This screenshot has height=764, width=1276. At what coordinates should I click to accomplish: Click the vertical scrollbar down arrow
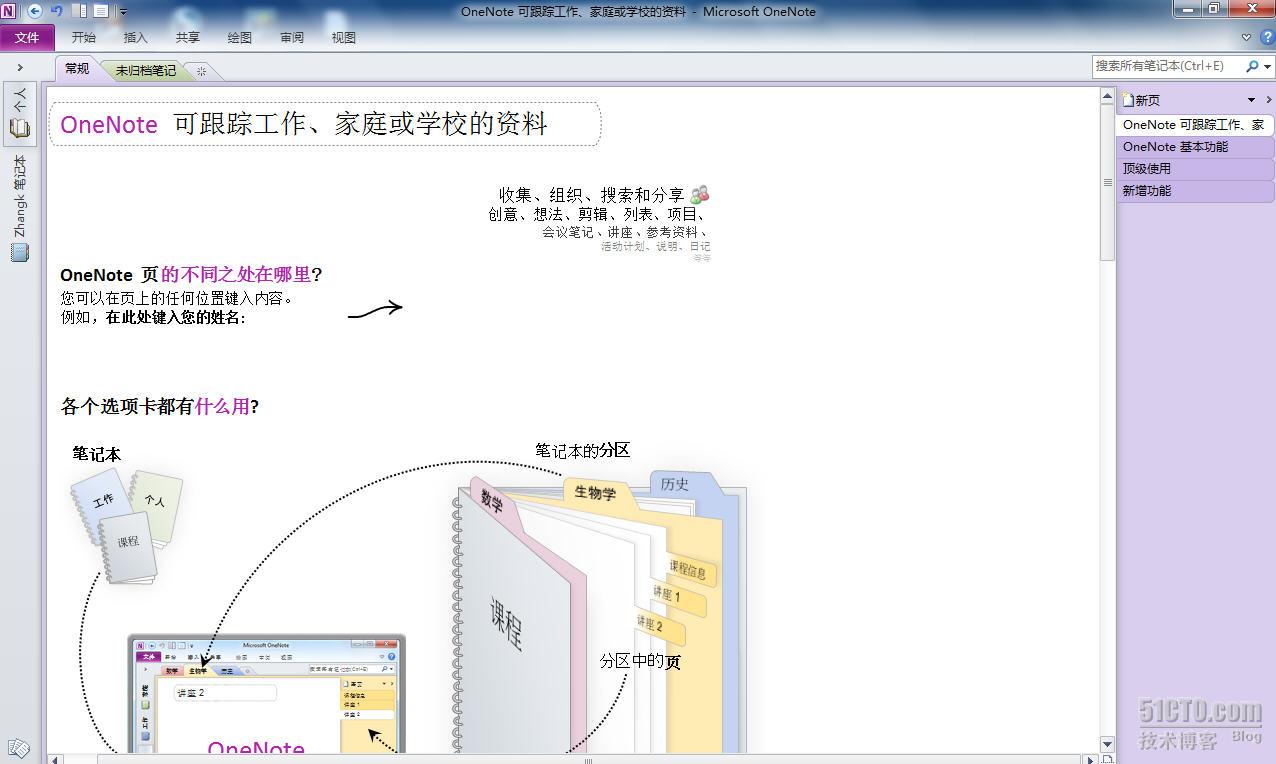coord(1108,744)
